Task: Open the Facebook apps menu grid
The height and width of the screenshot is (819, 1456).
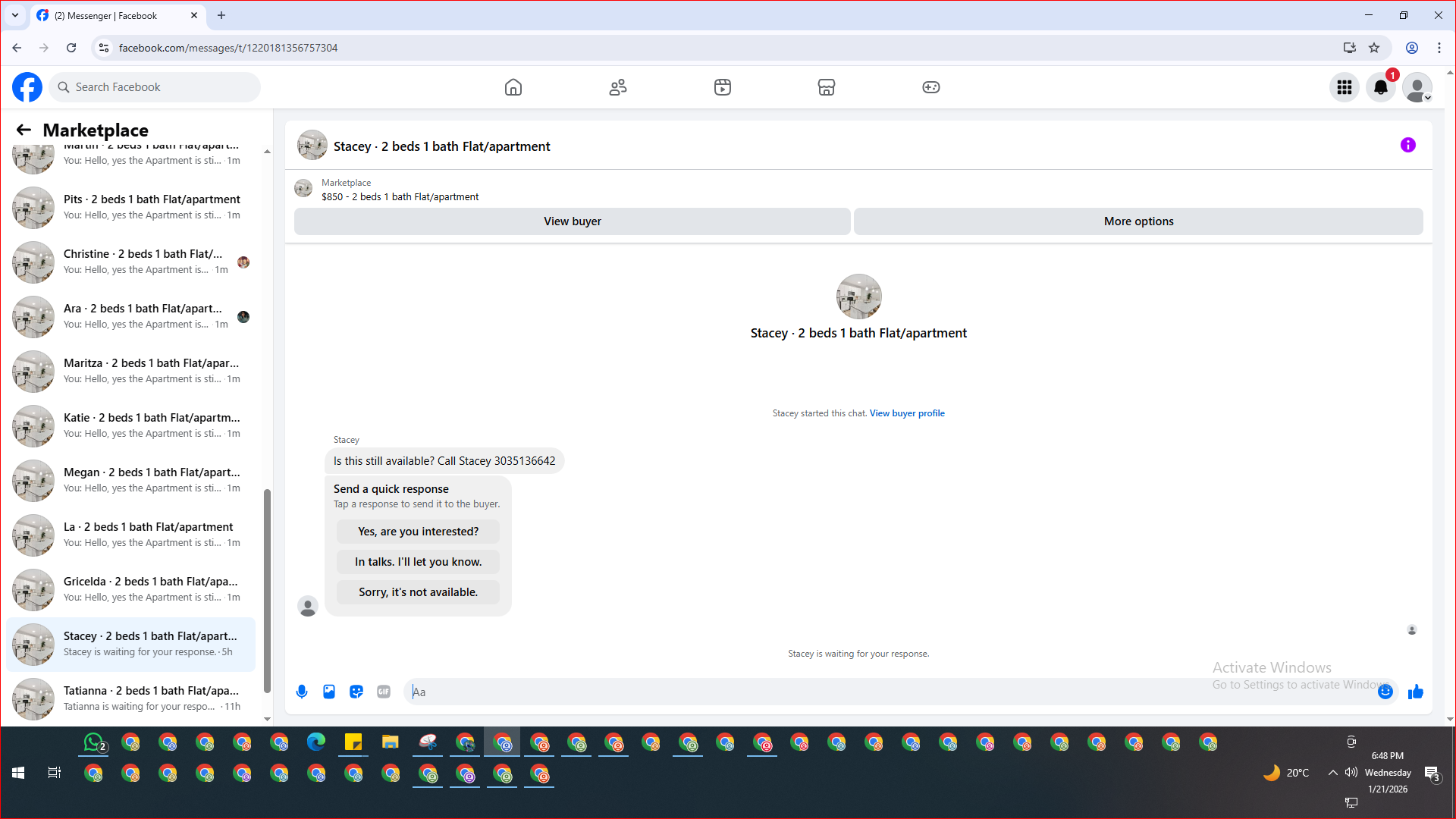Action: [1345, 88]
